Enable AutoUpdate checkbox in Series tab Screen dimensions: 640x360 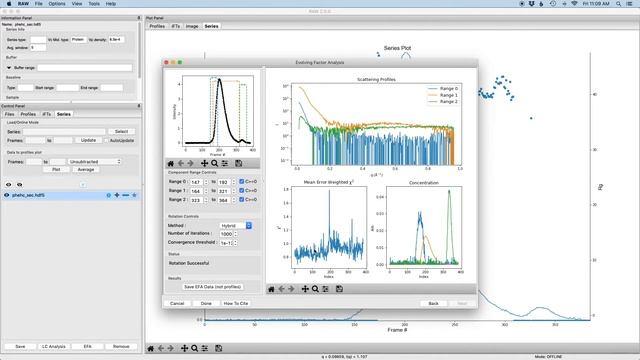[106, 140]
